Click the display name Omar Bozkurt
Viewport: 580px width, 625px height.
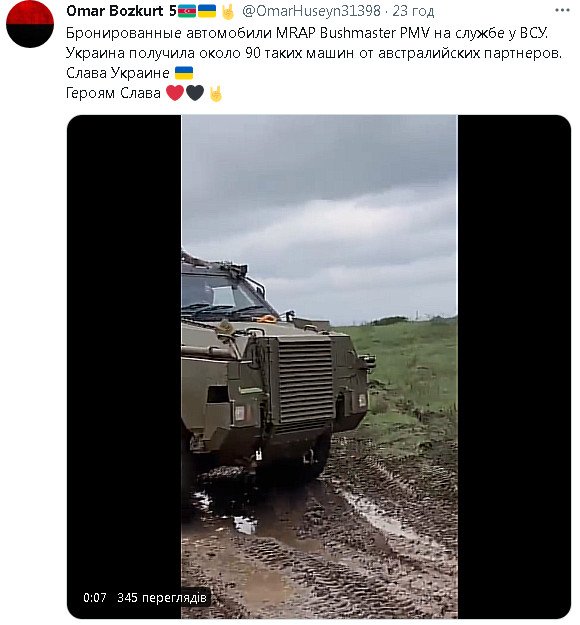tap(114, 11)
